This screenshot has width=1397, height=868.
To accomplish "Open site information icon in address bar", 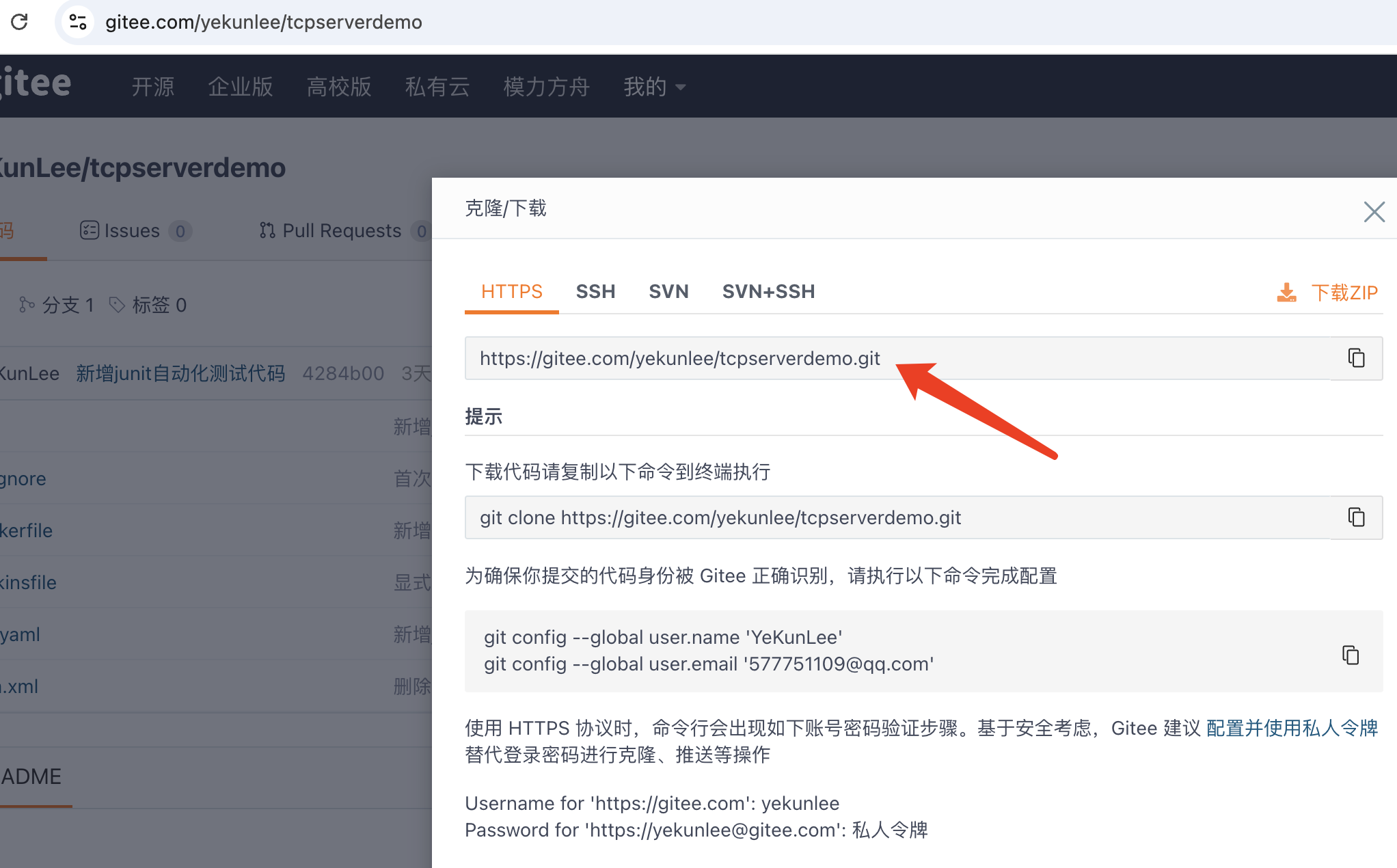I will coord(78,22).
